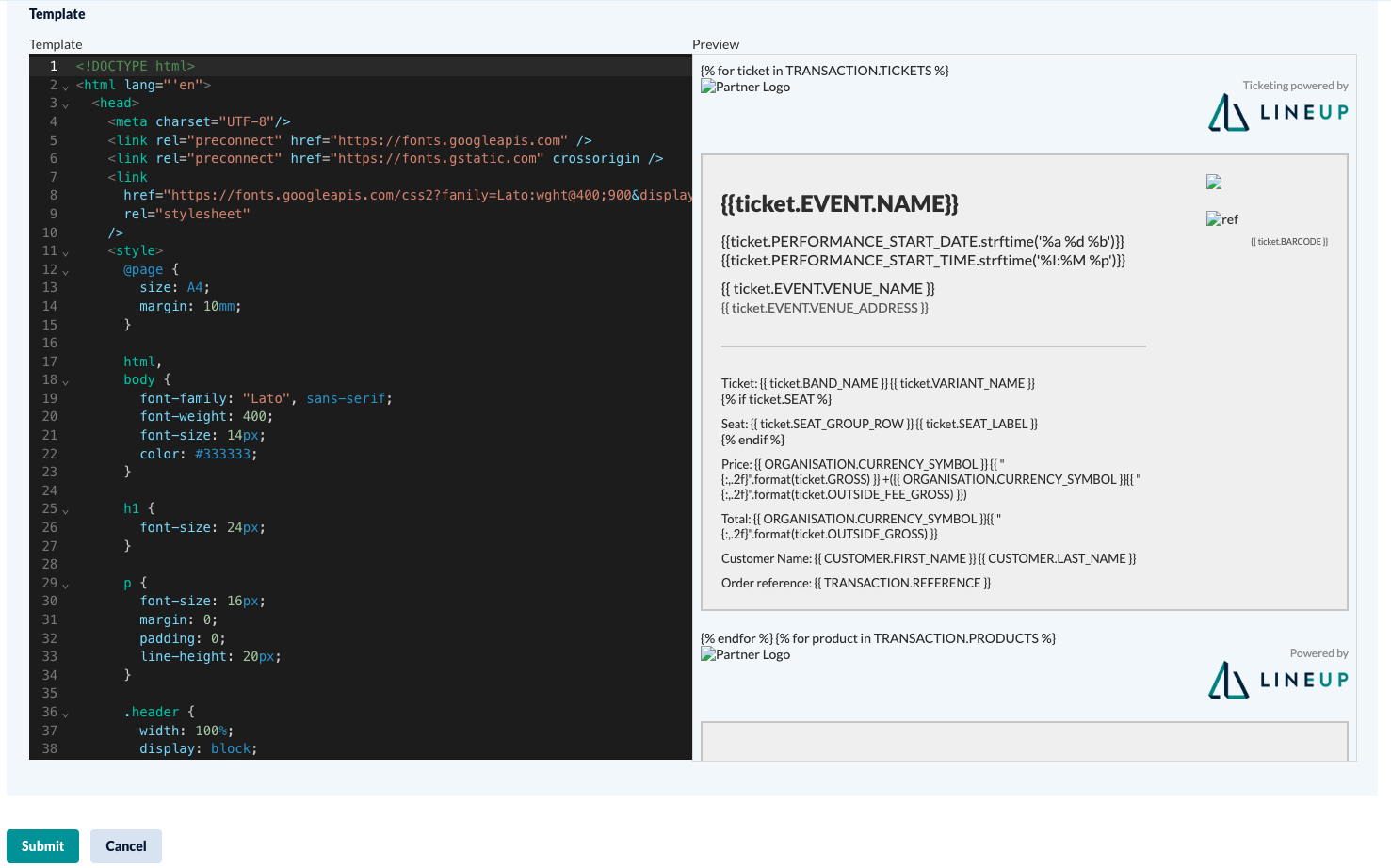Click the Lineup logo under second 'Powered by'
1391x868 pixels.
pyautogui.click(x=1278, y=680)
